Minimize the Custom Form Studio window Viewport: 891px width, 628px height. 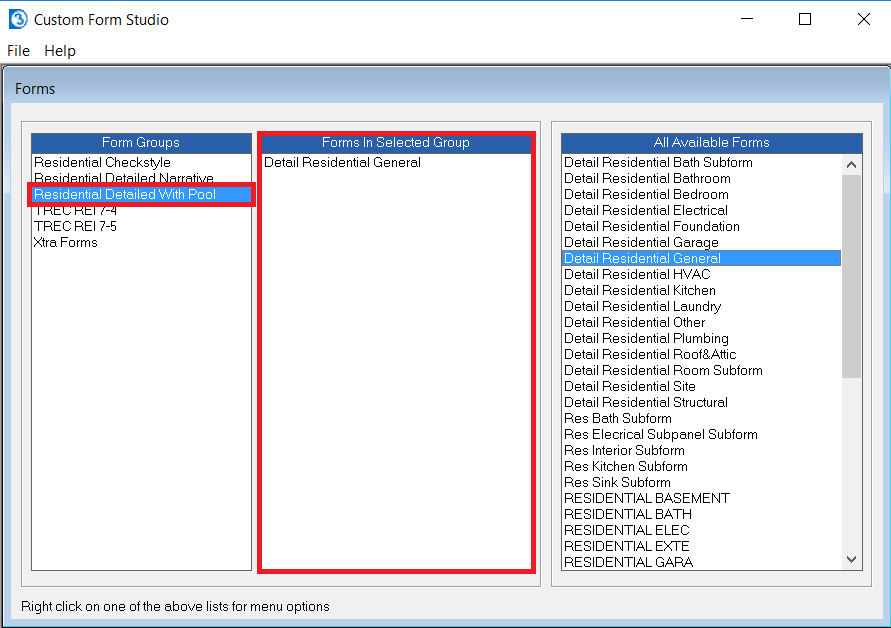(x=747, y=19)
